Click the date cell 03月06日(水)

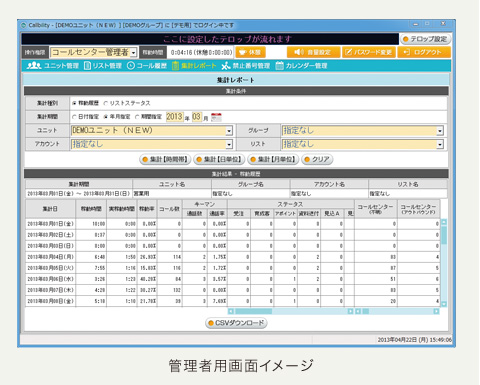click(x=50, y=279)
